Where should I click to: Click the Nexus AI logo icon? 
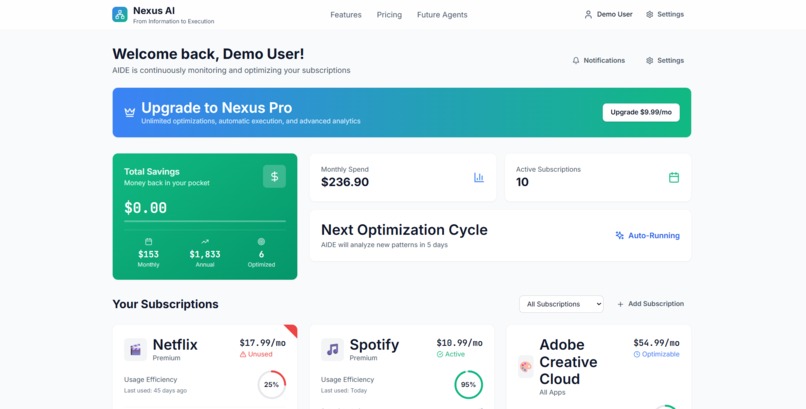pyautogui.click(x=120, y=14)
